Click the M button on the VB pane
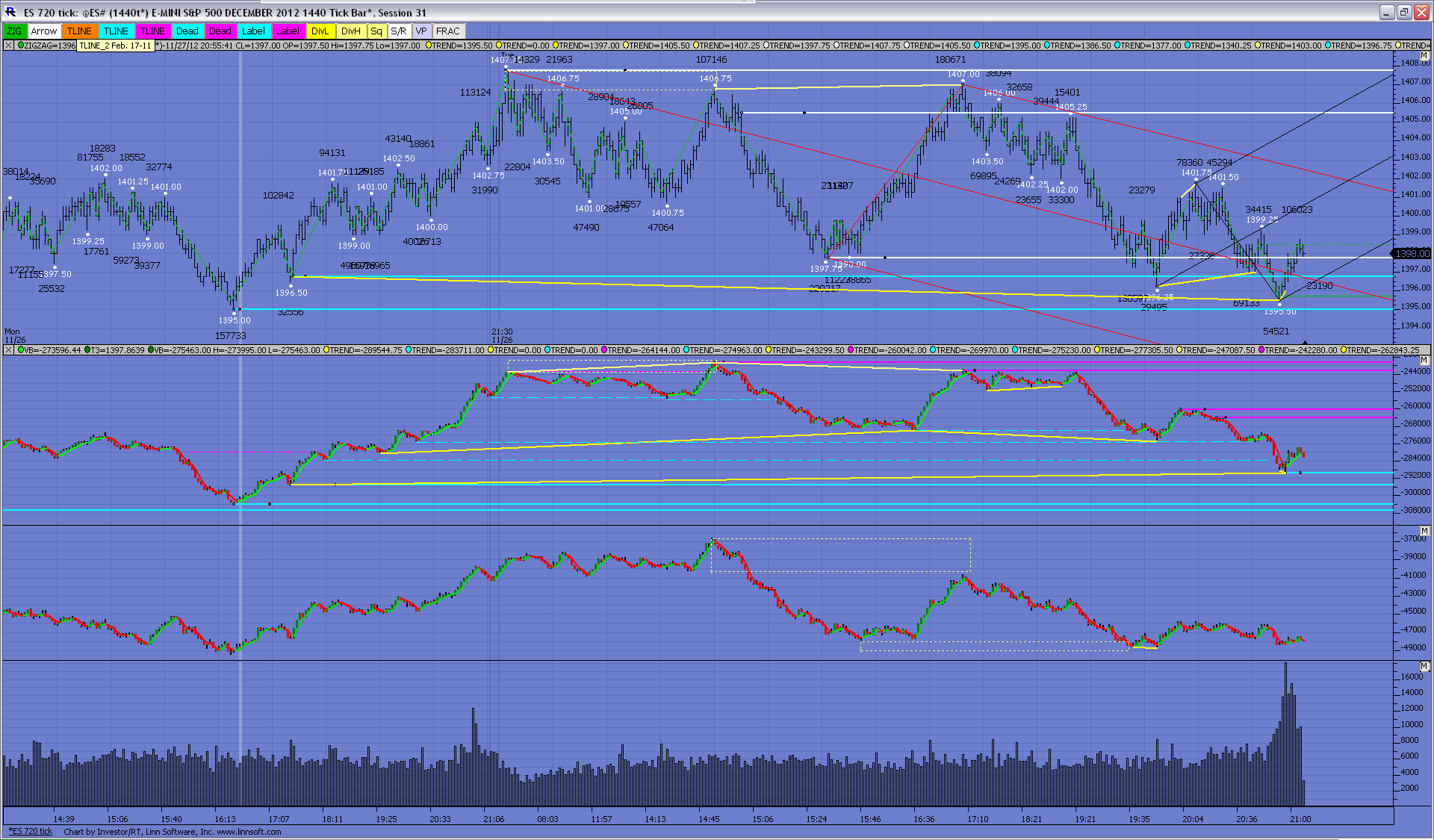Screen dimensions: 1434x840 coord(1425,361)
